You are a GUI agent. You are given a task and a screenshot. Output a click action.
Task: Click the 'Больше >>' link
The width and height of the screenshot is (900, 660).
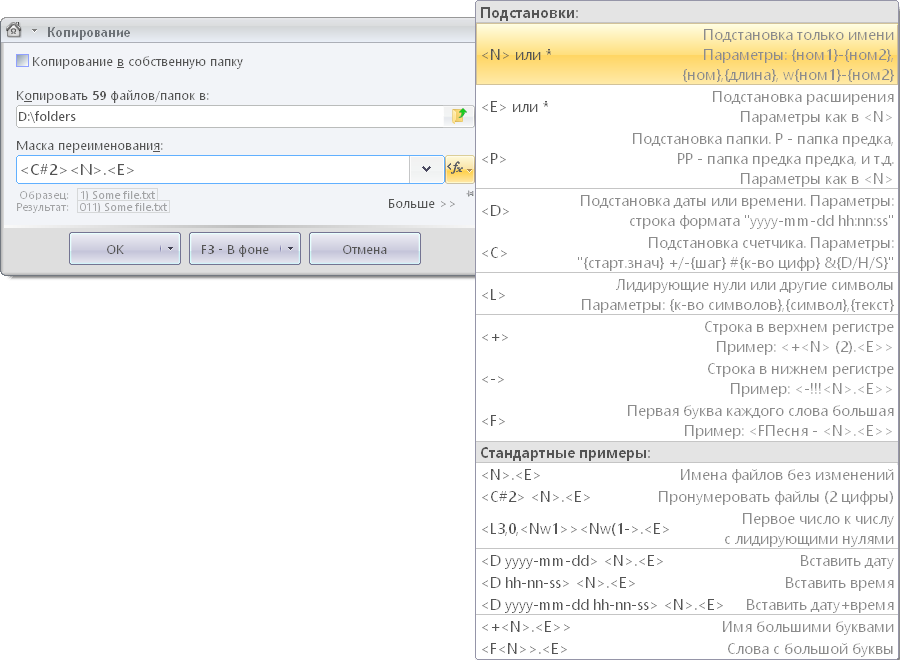(421, 204)
